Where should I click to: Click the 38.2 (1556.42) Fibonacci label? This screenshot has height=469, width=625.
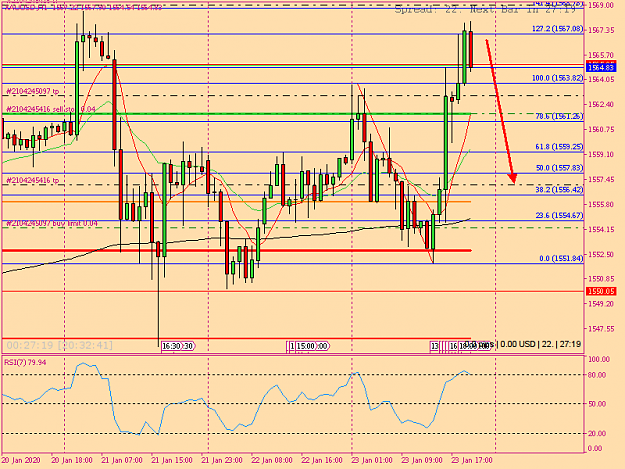pyautogui.click(x=559, y=190)
